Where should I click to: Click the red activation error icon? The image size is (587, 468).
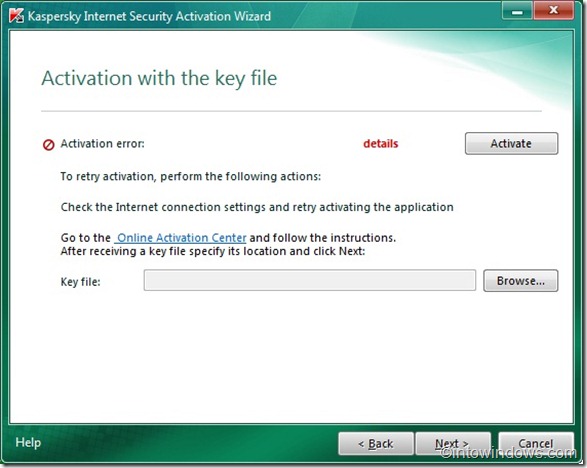coord(48,145)
